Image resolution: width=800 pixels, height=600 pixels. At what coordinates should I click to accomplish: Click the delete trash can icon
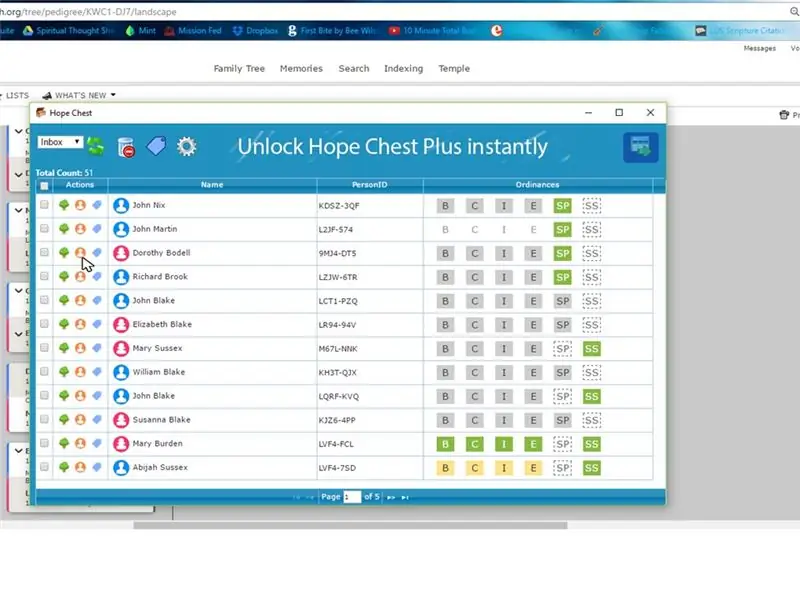pos(126,147)
